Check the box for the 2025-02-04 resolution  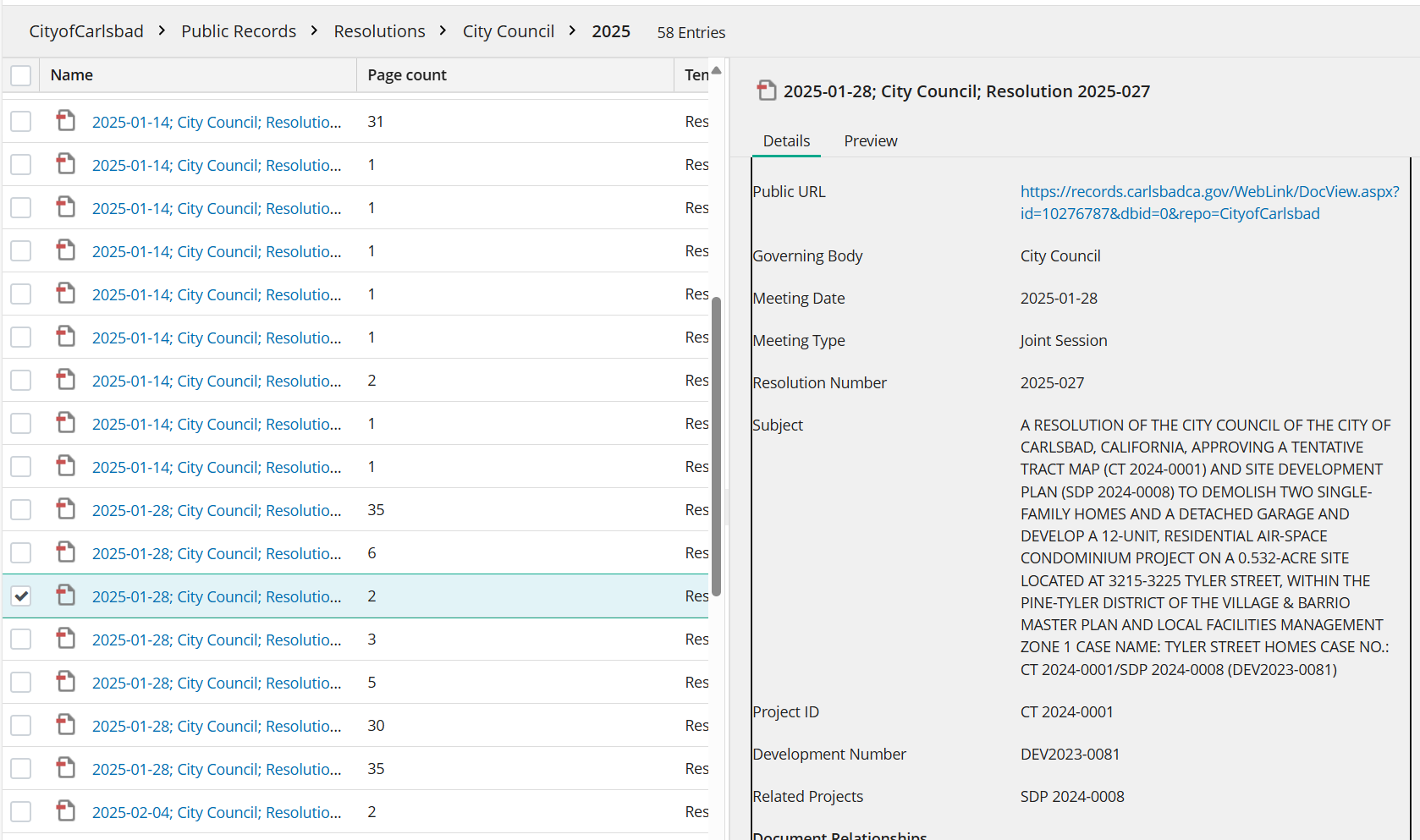[x=21, y=812]
